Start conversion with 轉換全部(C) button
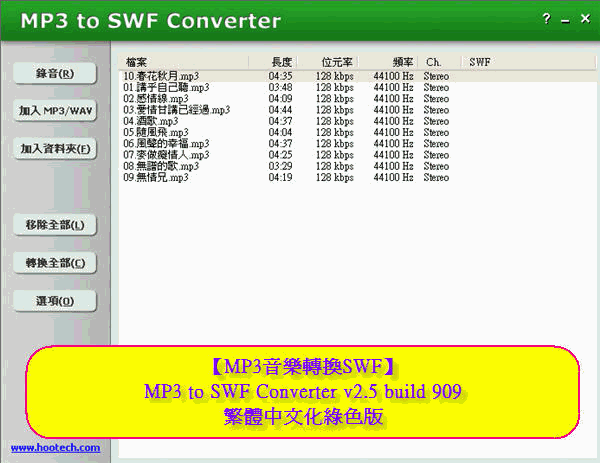 pos(56,263)
